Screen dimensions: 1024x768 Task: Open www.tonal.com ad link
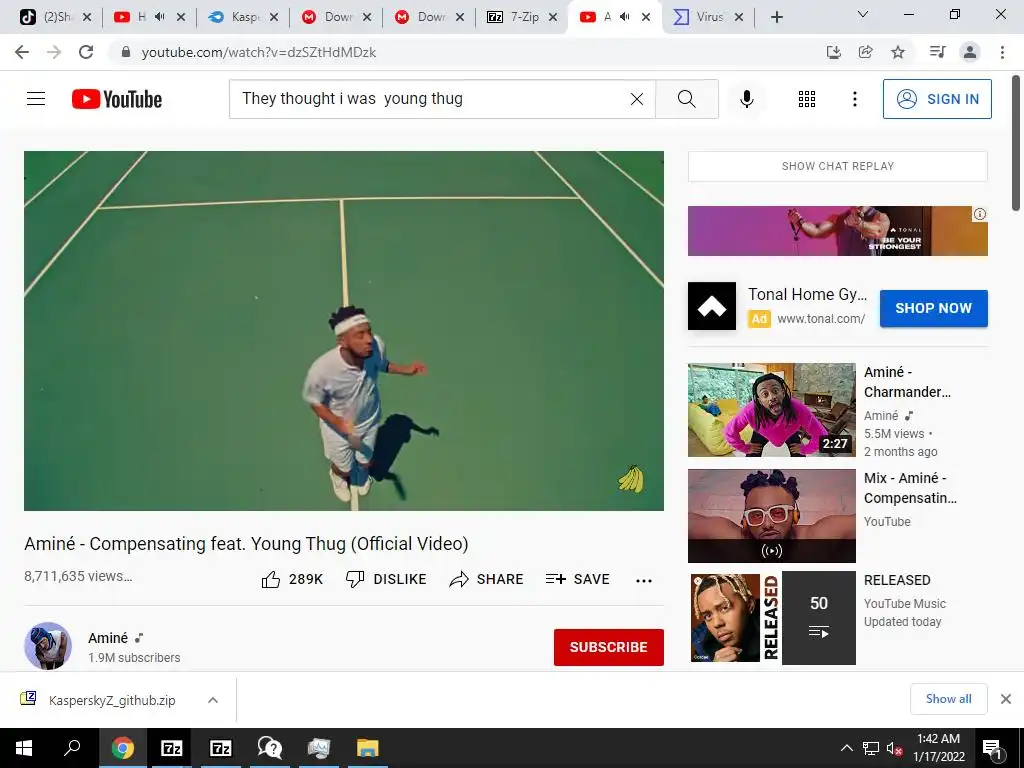[821, 319]
